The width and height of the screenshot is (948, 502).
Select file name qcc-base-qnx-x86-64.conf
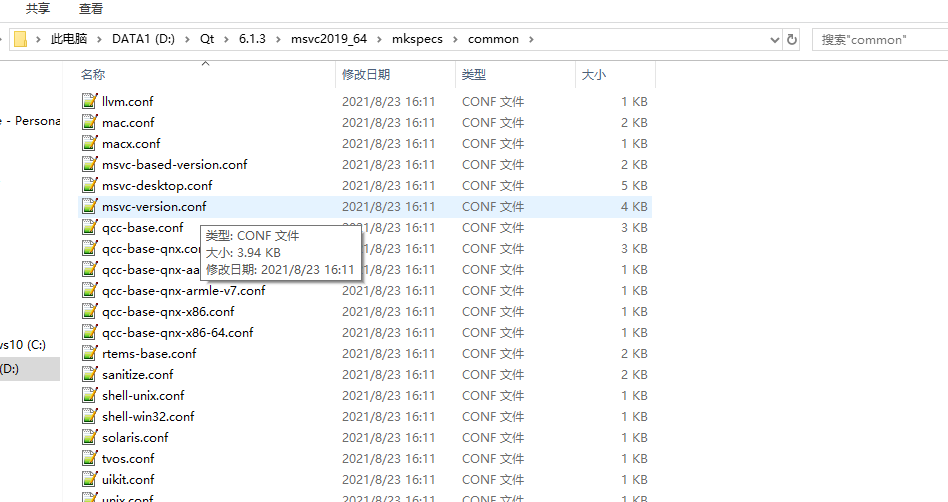coord(178,333)
